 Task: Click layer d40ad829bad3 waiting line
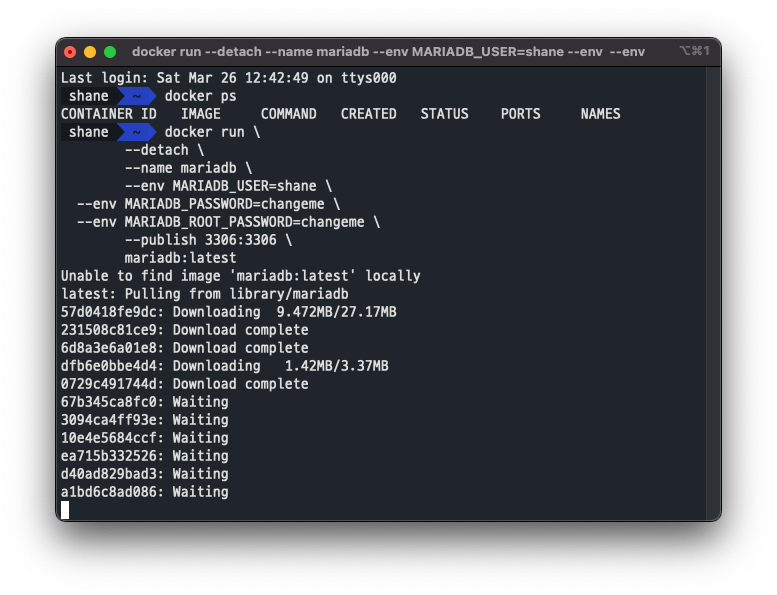point(145,474)
